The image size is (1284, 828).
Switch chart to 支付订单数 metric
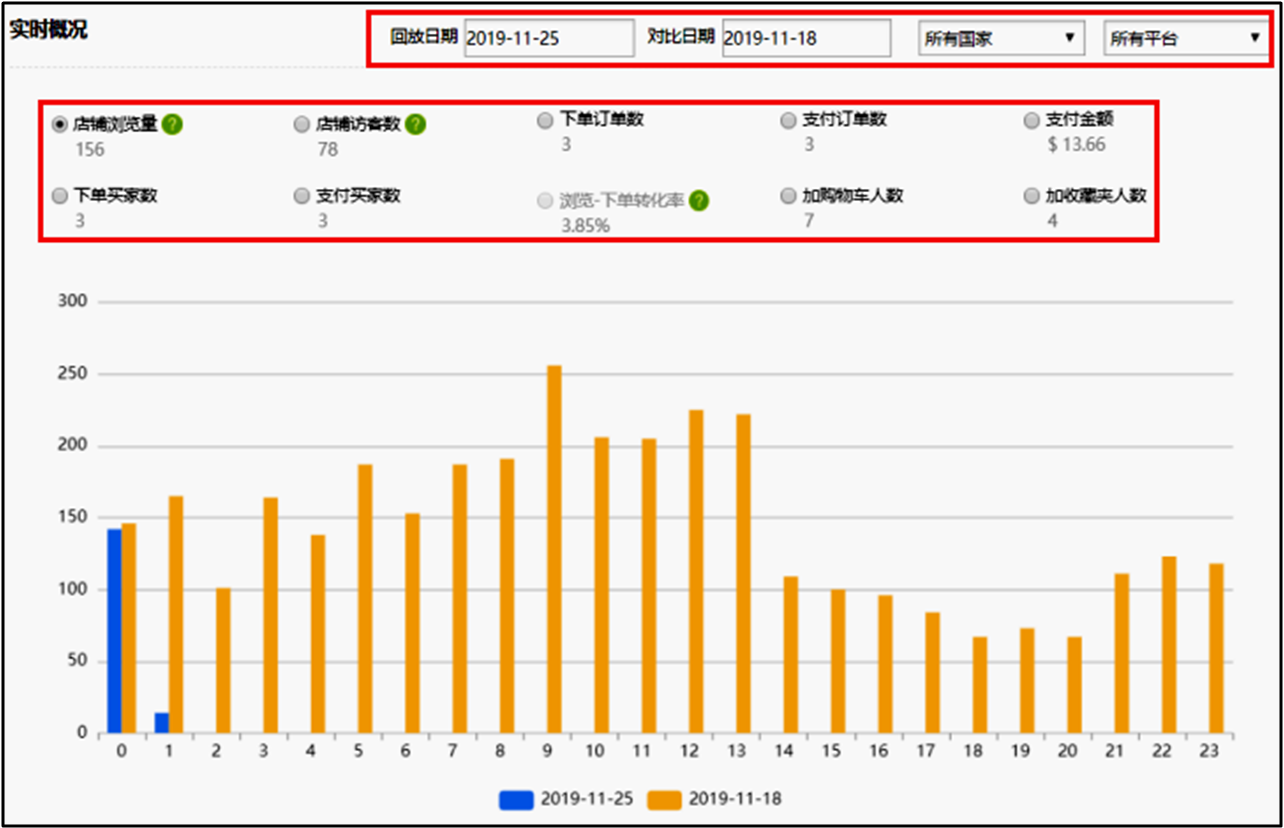click(789, 120)
